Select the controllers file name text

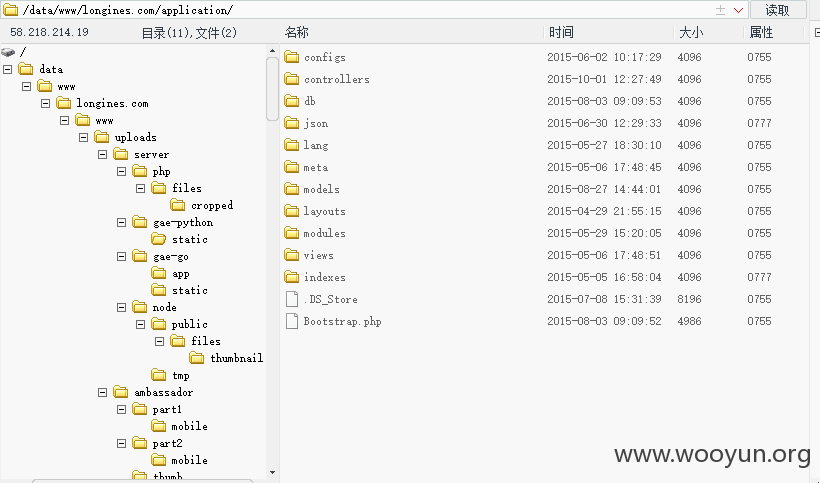pos(337,79)
